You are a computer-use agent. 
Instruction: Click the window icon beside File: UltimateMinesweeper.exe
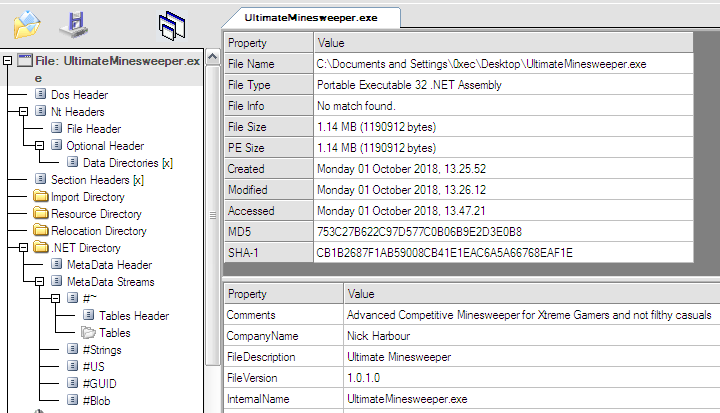25,60
